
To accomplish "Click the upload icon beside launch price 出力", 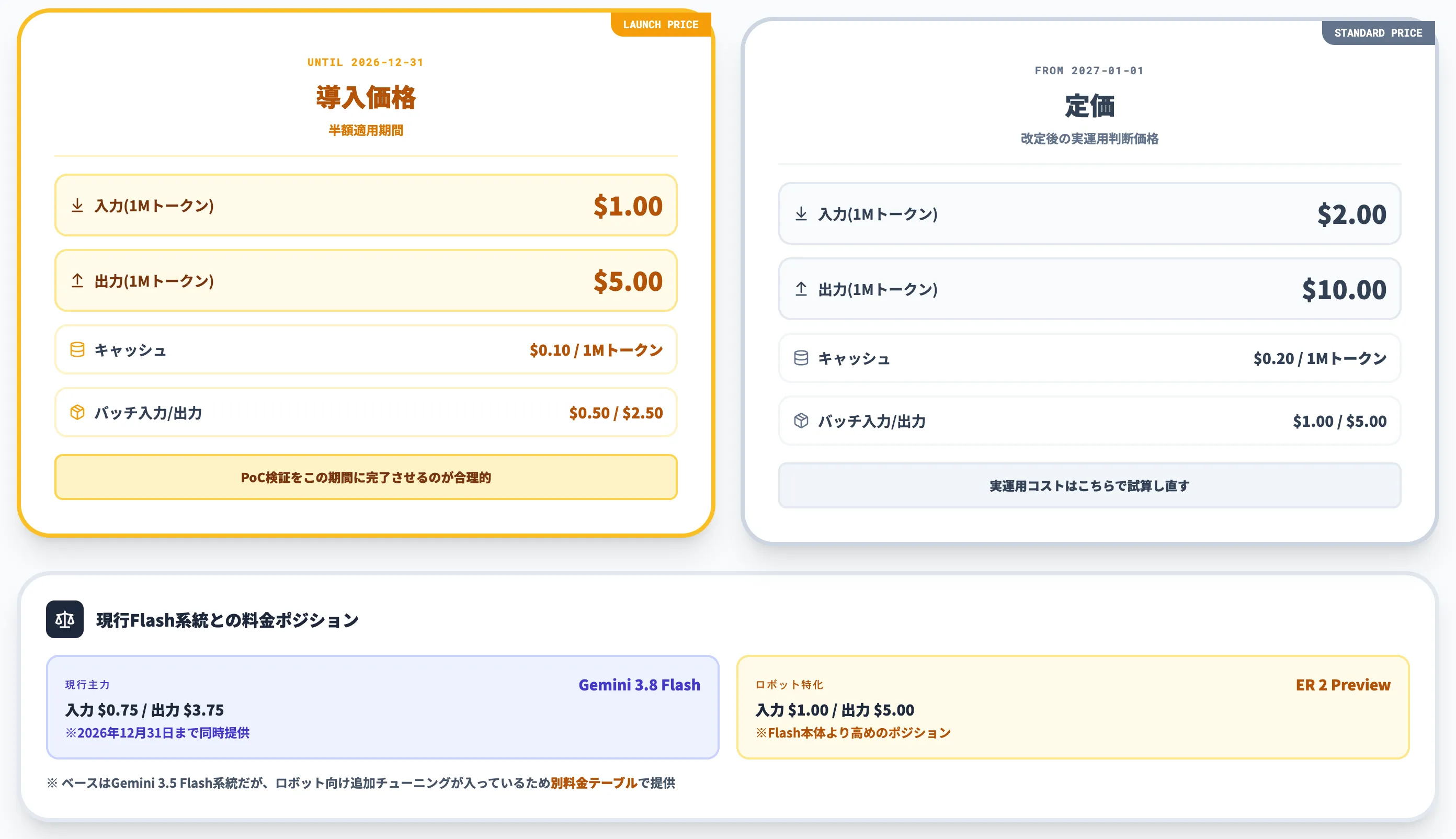I will coord(77,281).
